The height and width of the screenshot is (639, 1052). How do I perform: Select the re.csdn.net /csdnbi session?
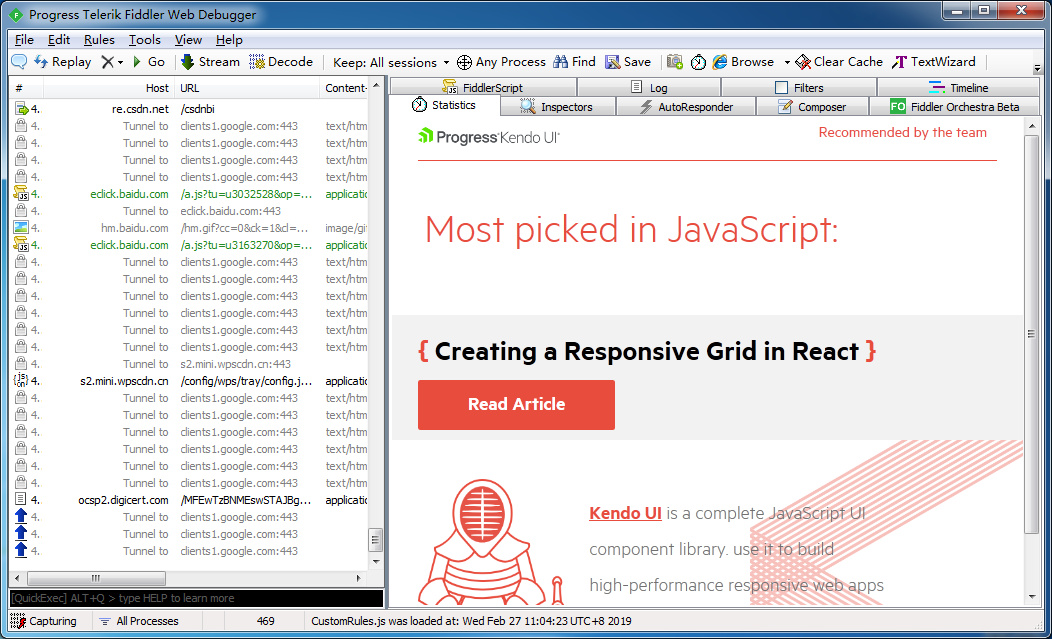(189, 109)
